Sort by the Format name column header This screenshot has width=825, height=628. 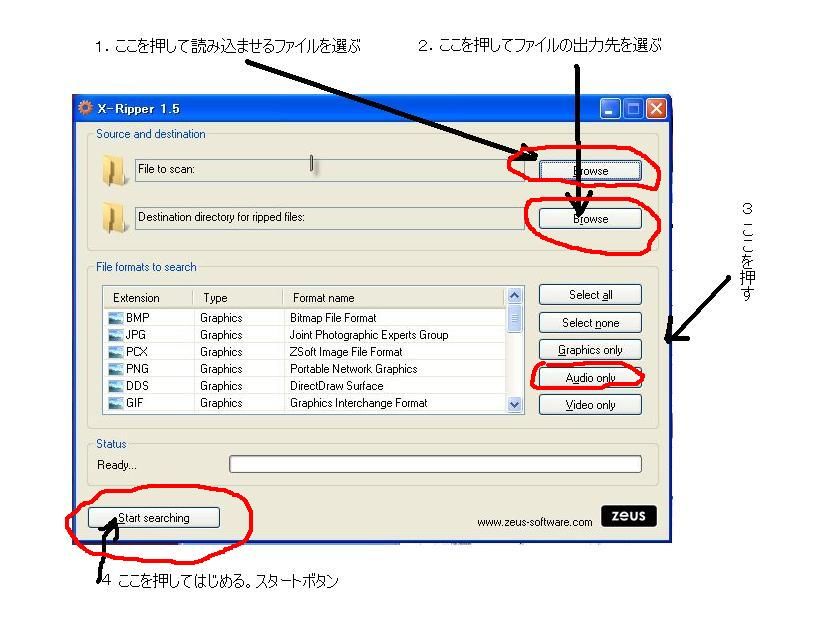[x=394, y=298]
